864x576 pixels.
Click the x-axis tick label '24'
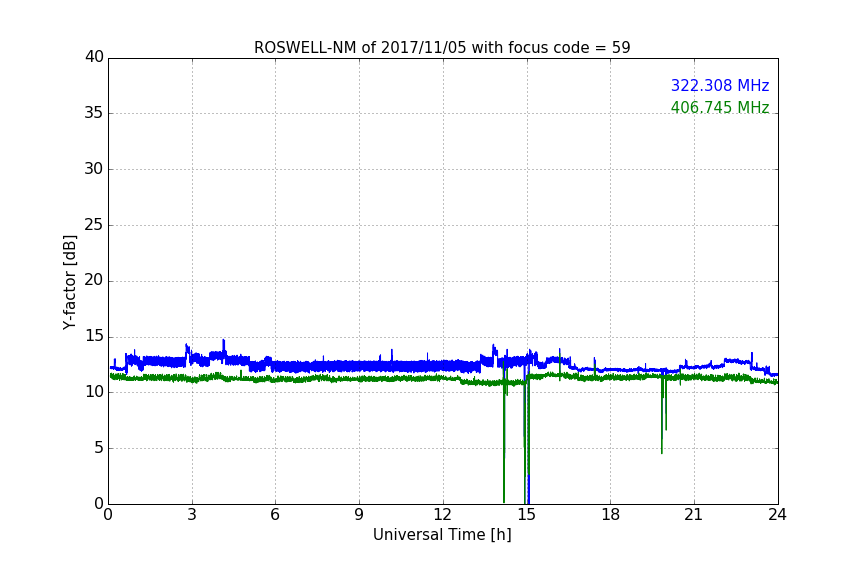point(777,515)
